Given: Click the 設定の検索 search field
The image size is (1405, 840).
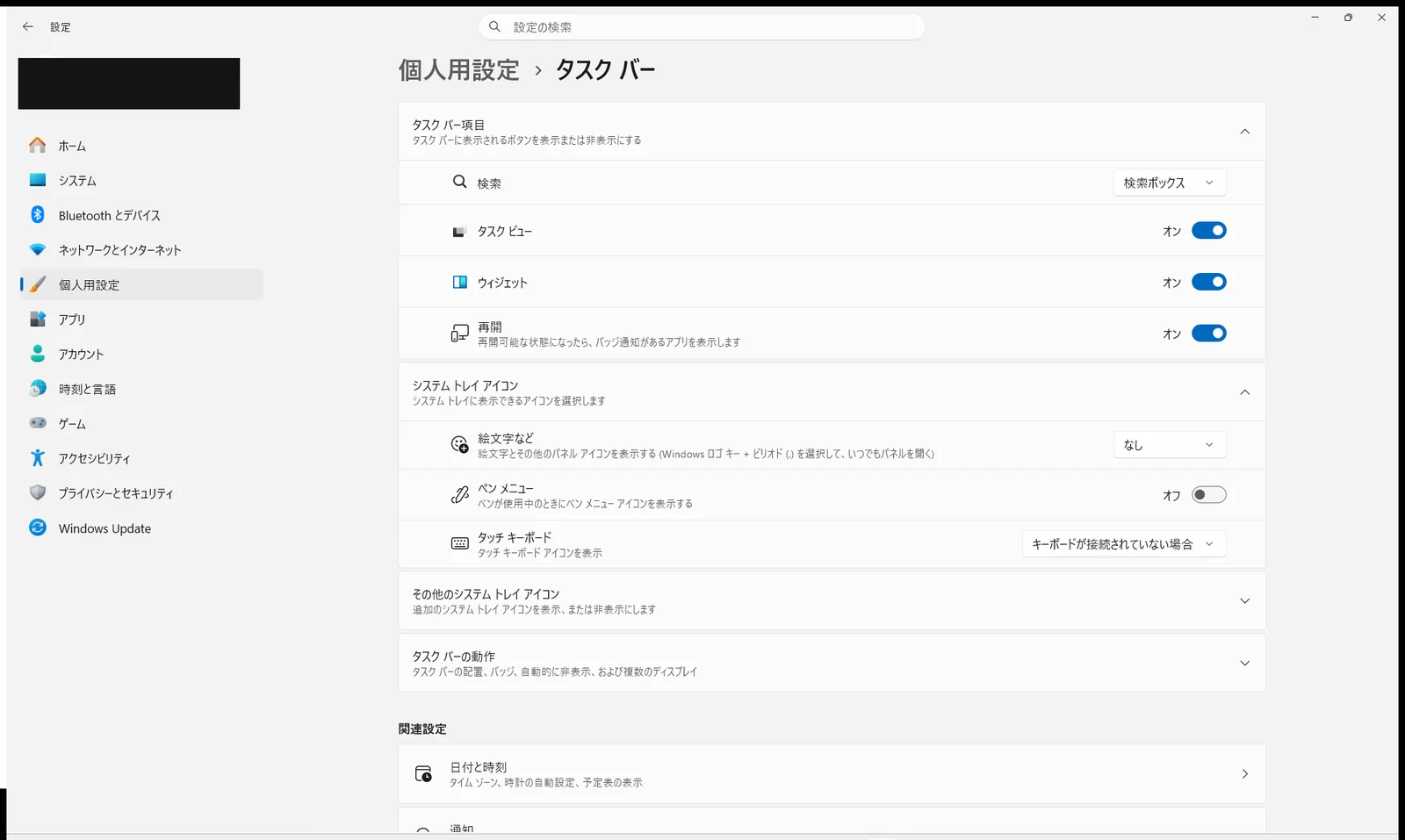Looking at the screenshot, I should [x=702, y=27].
